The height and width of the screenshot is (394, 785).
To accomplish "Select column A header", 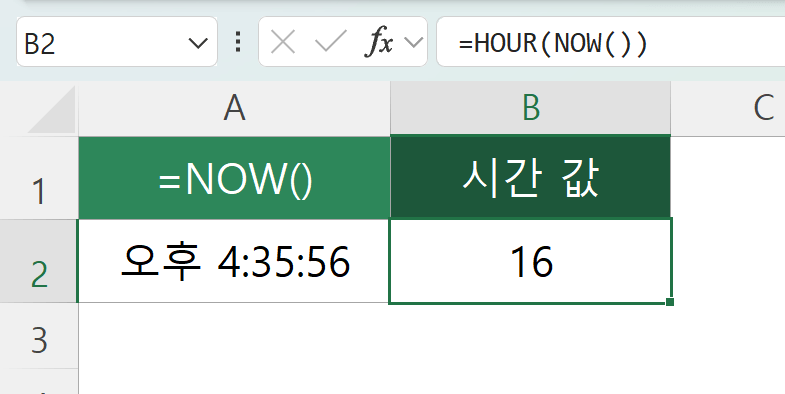I will click(x=234, y=108).
